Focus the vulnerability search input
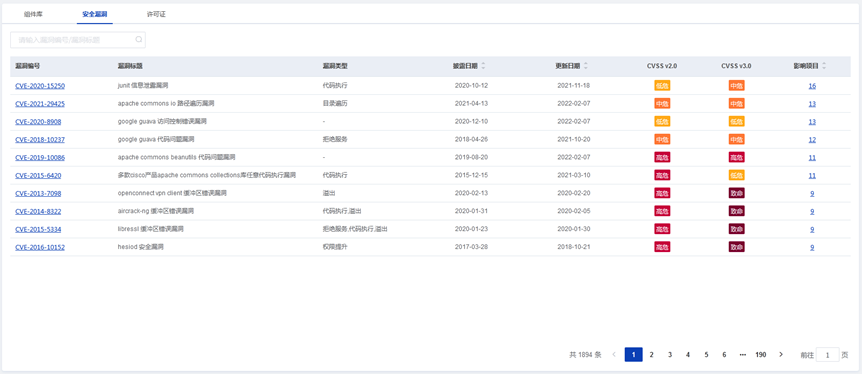 point(78,40)
